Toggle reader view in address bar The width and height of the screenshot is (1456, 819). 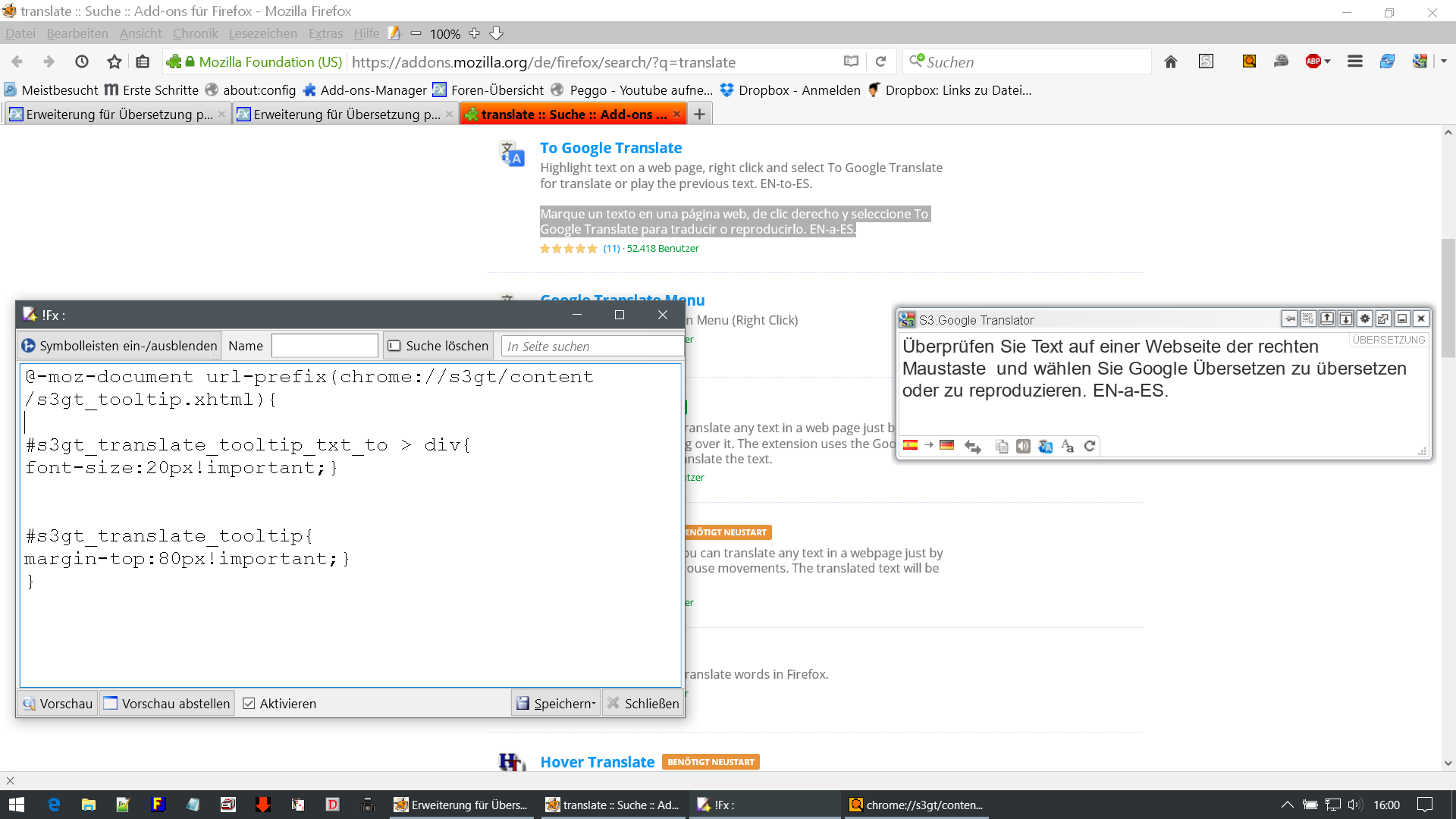851,62
